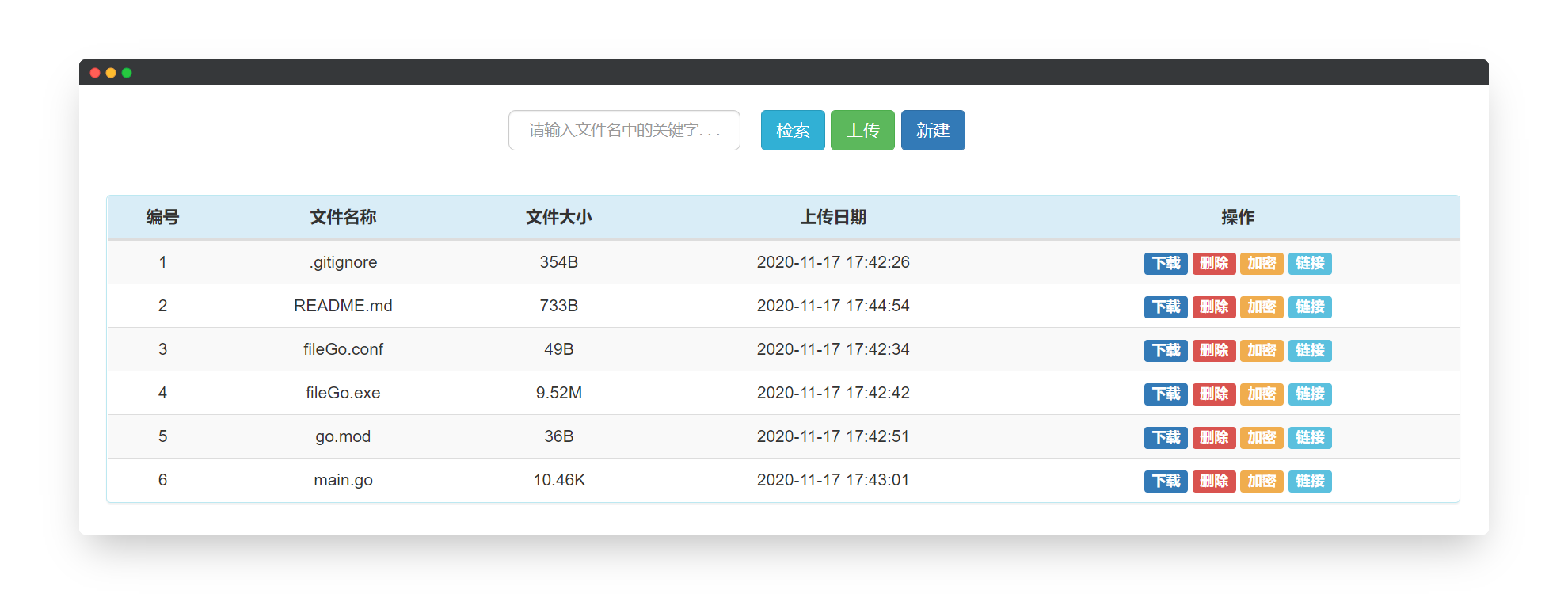Click the green 上传 upload button
Screen dimensions: 1568x594
click(862, 130)
